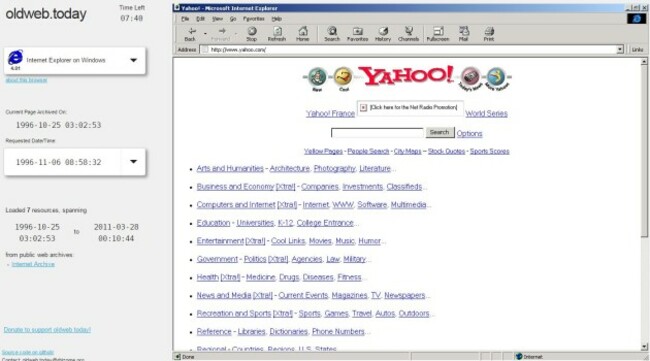650x361 pixels.
Task: Open the Reference category link
Action: pos(214,332)
